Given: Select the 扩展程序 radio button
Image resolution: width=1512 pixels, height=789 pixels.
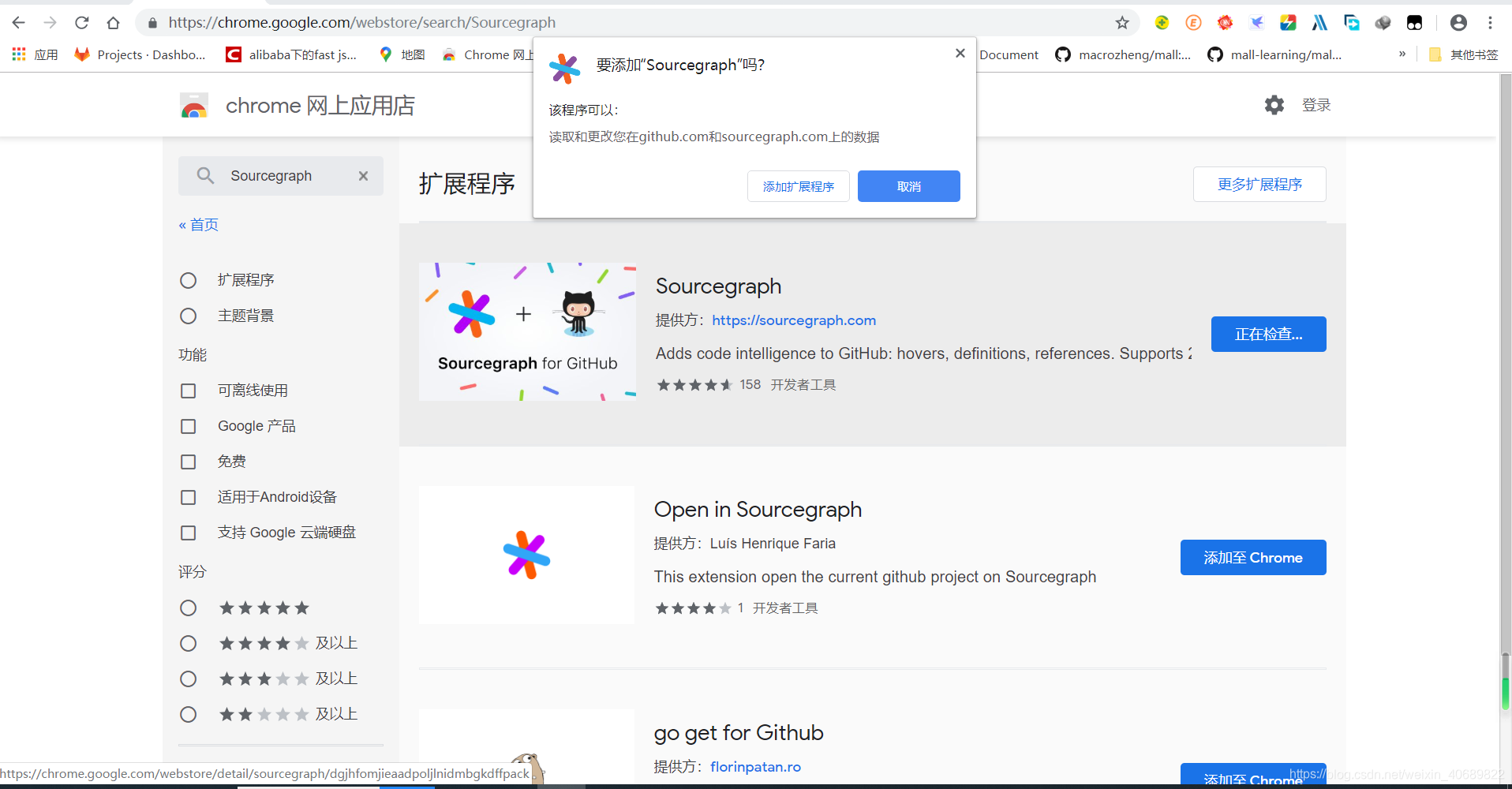Looking at the screenshot, I should click(x=188, y=280).
